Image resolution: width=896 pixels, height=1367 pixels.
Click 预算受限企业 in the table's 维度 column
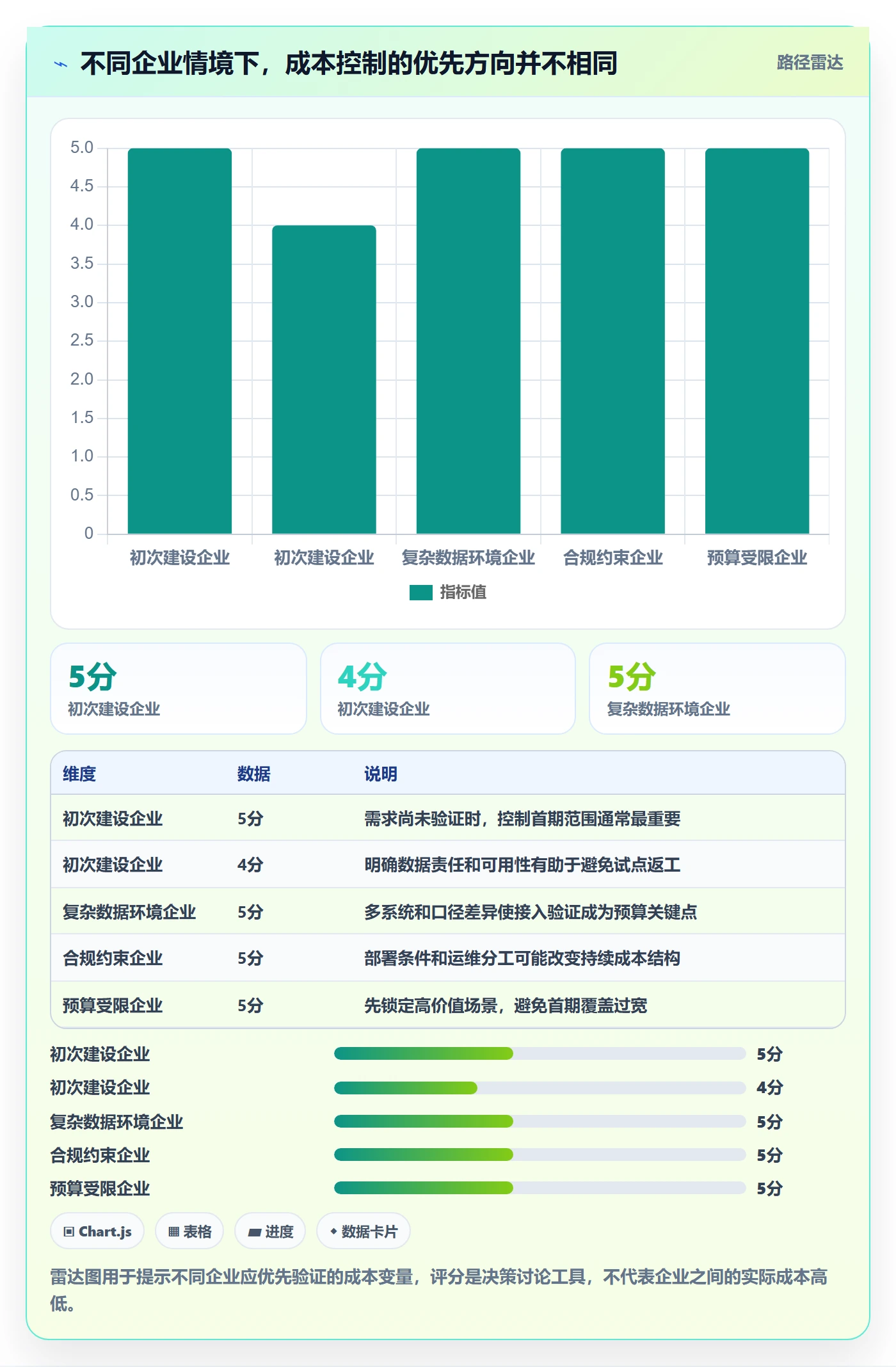pyautogui.click(x=113, y=1005)
